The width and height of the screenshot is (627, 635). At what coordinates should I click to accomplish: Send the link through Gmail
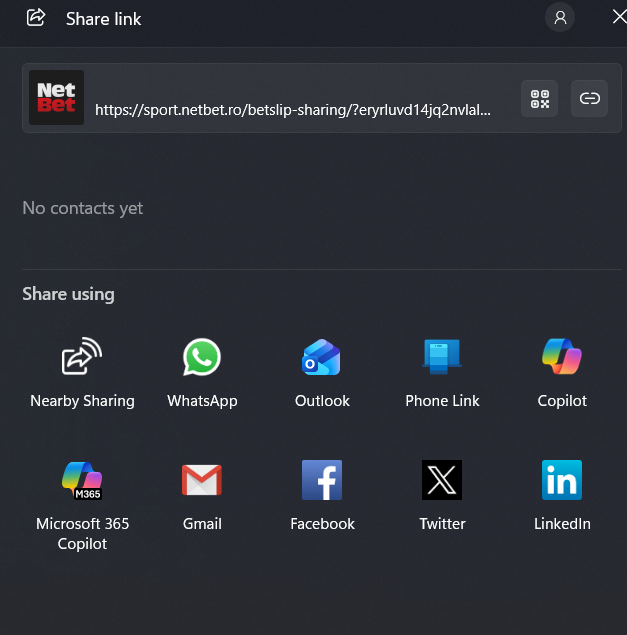[202, 496]
